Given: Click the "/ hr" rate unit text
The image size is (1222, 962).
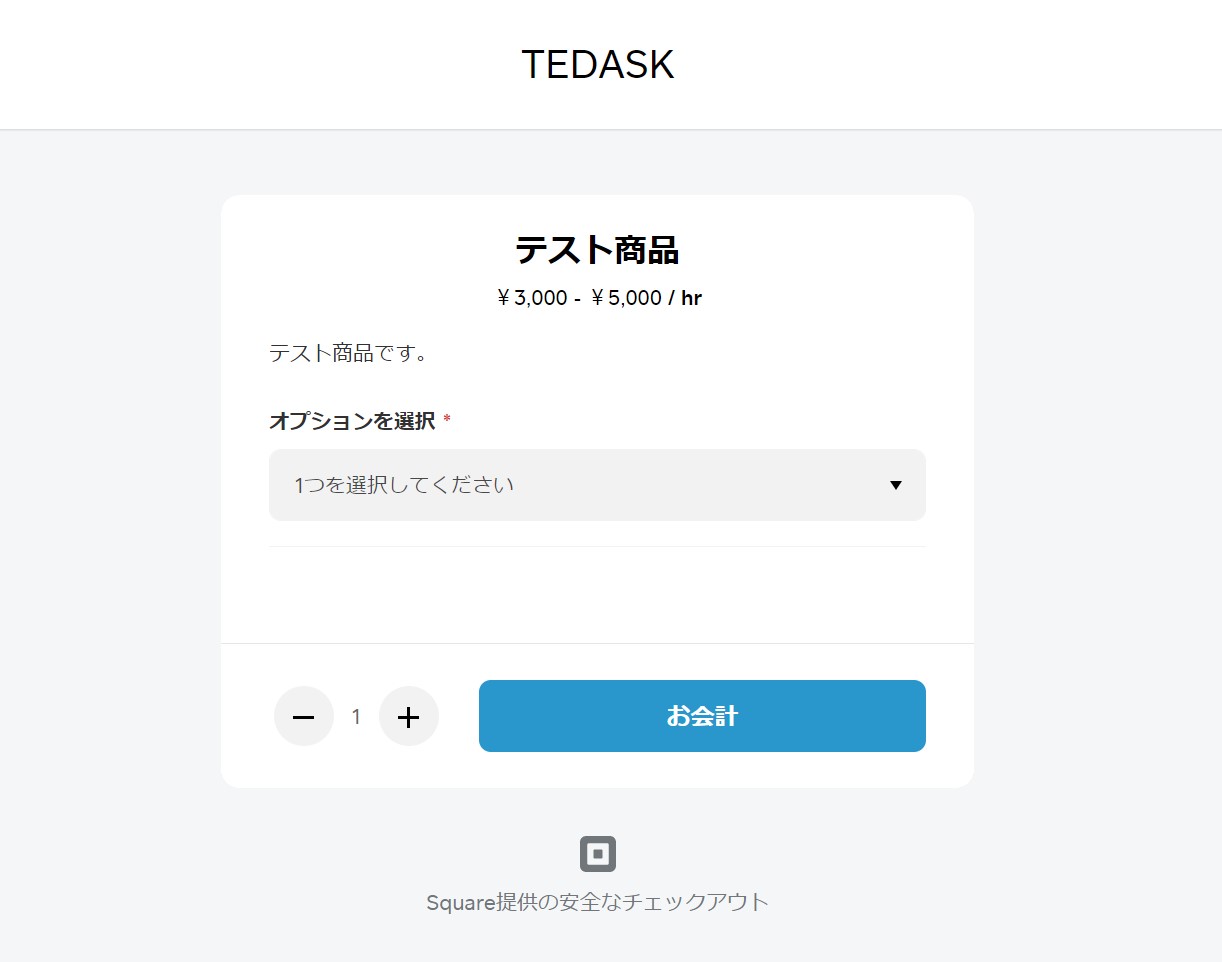Looking at the screenshot, I should pyautogui.click(x=686, y=298).
